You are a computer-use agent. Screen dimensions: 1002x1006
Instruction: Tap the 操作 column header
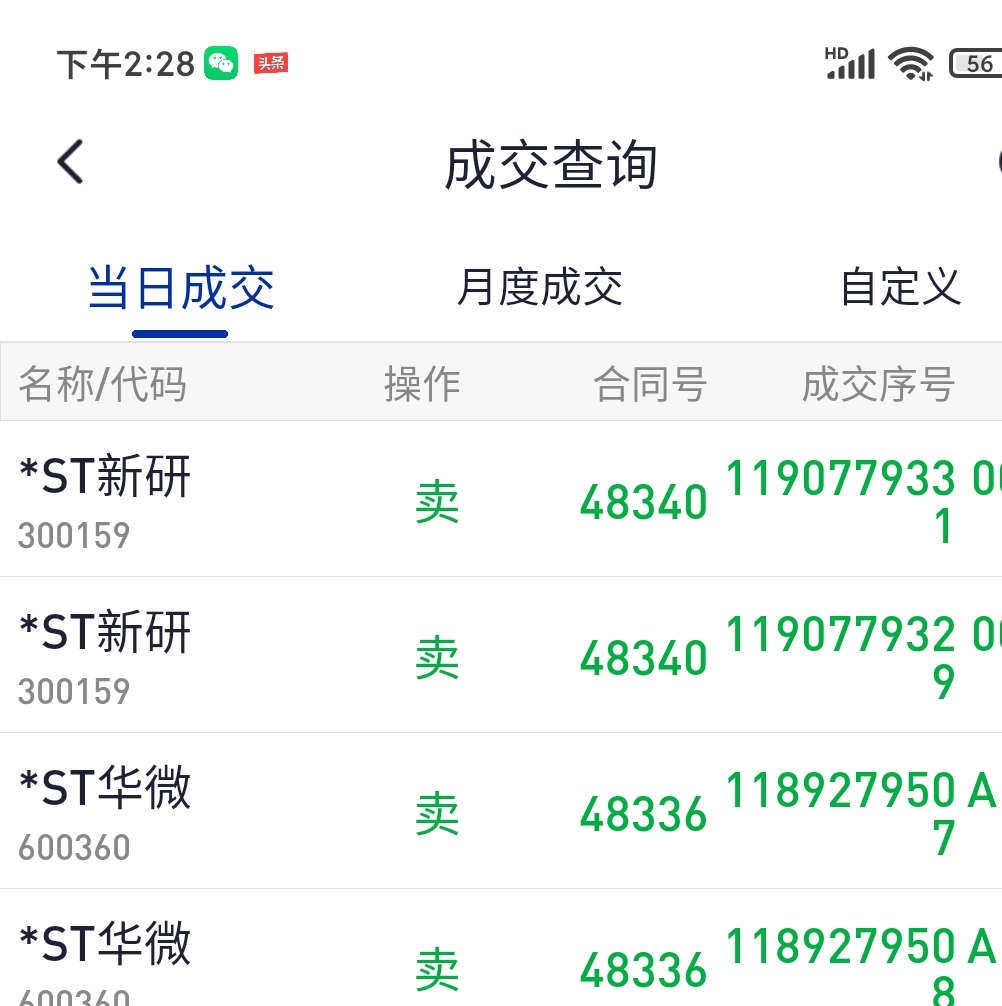click(422, 384)
